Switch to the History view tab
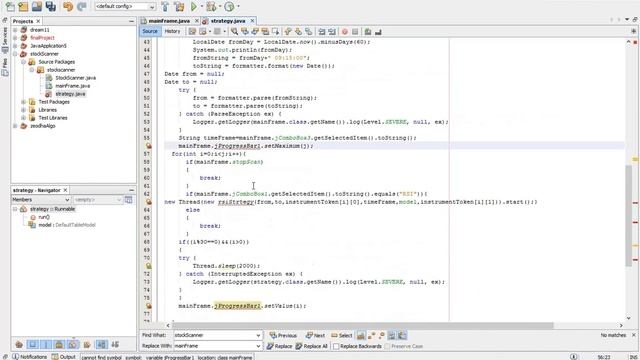 (x=172, y=31)
